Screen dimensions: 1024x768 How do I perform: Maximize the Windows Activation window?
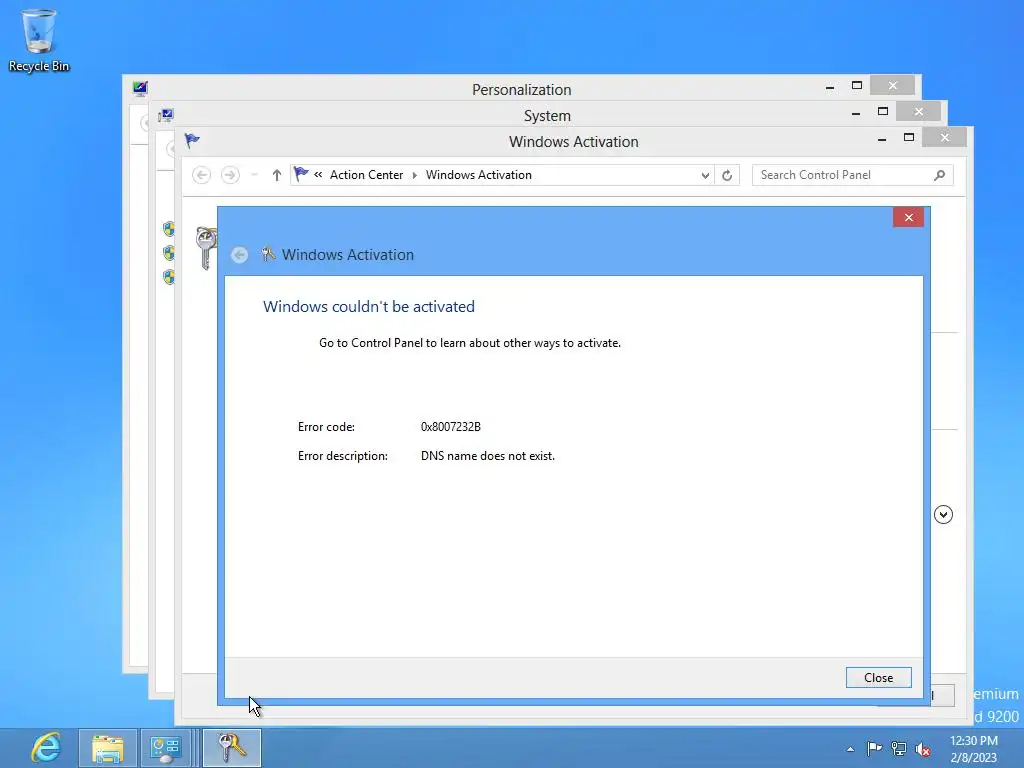coord(908,138)
